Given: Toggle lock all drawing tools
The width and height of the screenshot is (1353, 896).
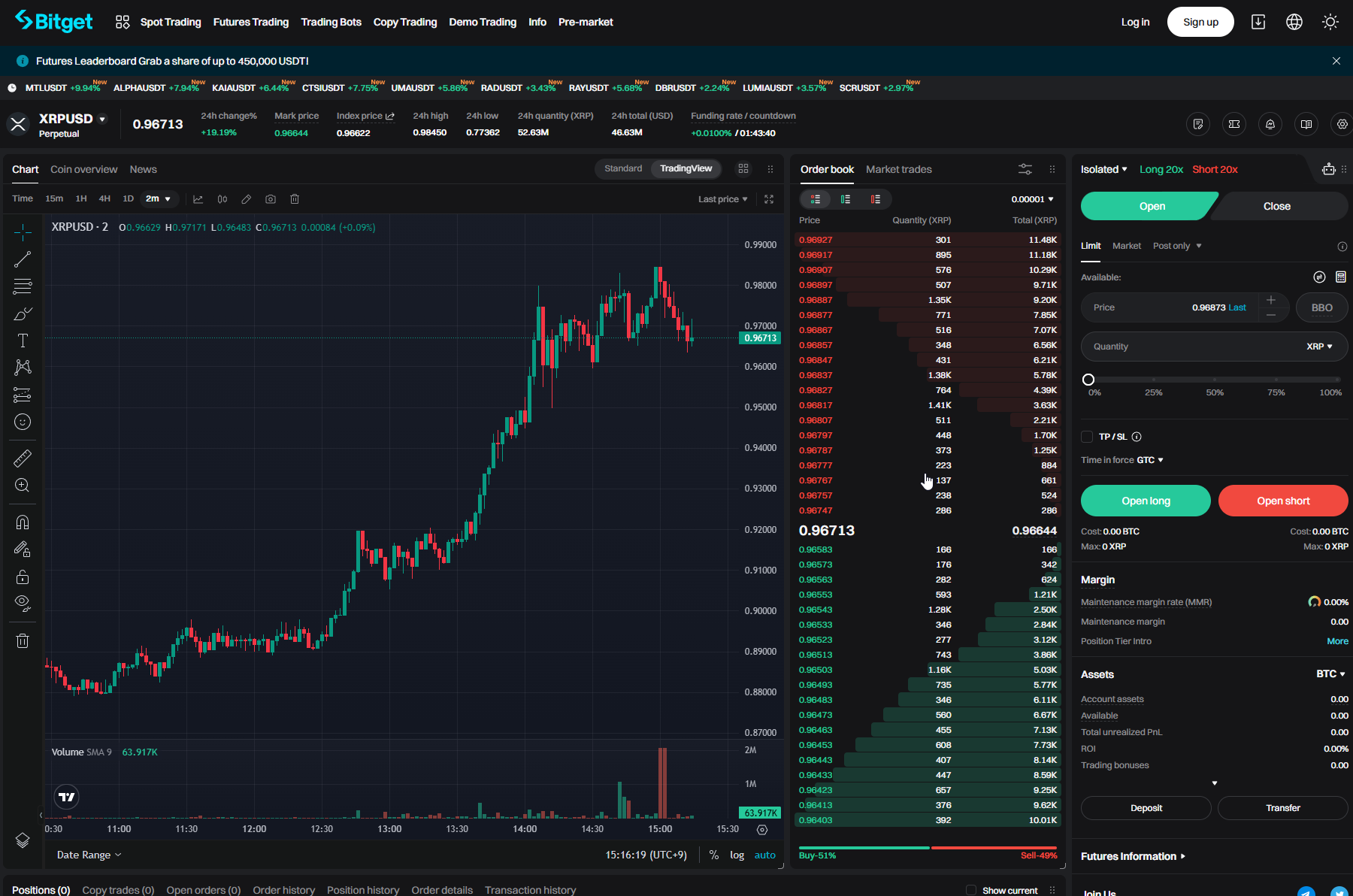Looking at the screenshot, I should click(23, 577).
